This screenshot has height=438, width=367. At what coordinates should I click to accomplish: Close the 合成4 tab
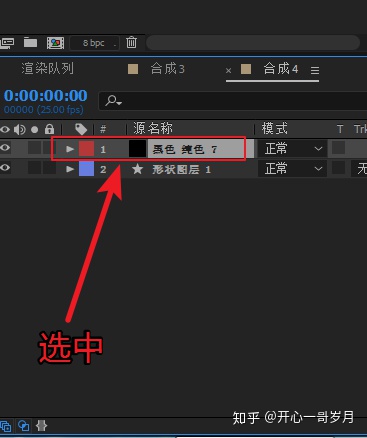point(228,70)
